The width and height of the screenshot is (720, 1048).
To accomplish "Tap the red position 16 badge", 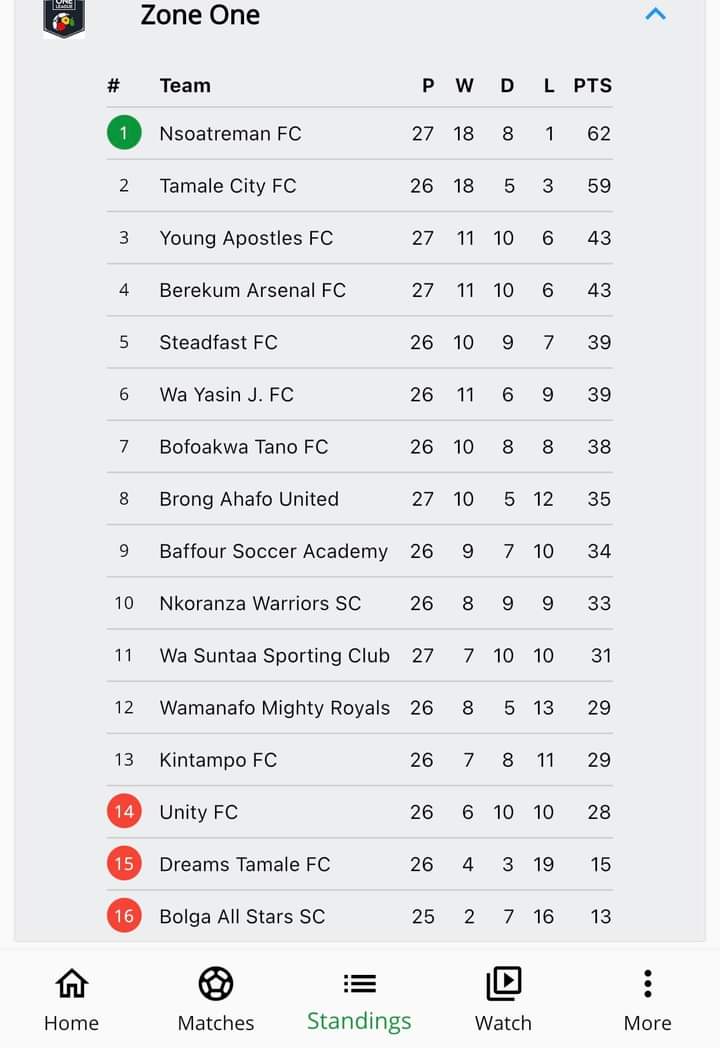I will coord(124,916).
